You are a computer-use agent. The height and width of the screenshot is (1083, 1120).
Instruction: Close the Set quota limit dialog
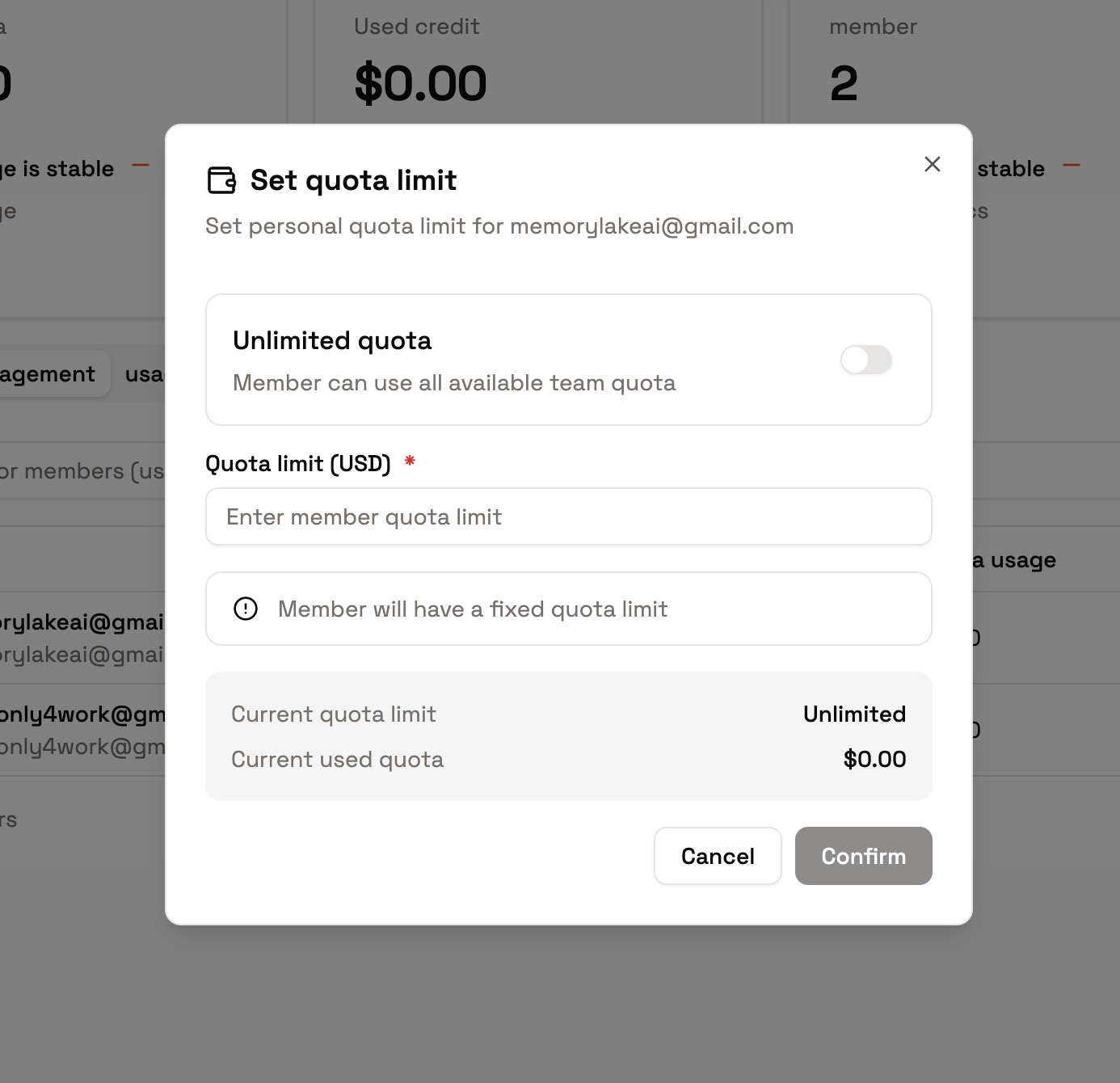(932, 164)
